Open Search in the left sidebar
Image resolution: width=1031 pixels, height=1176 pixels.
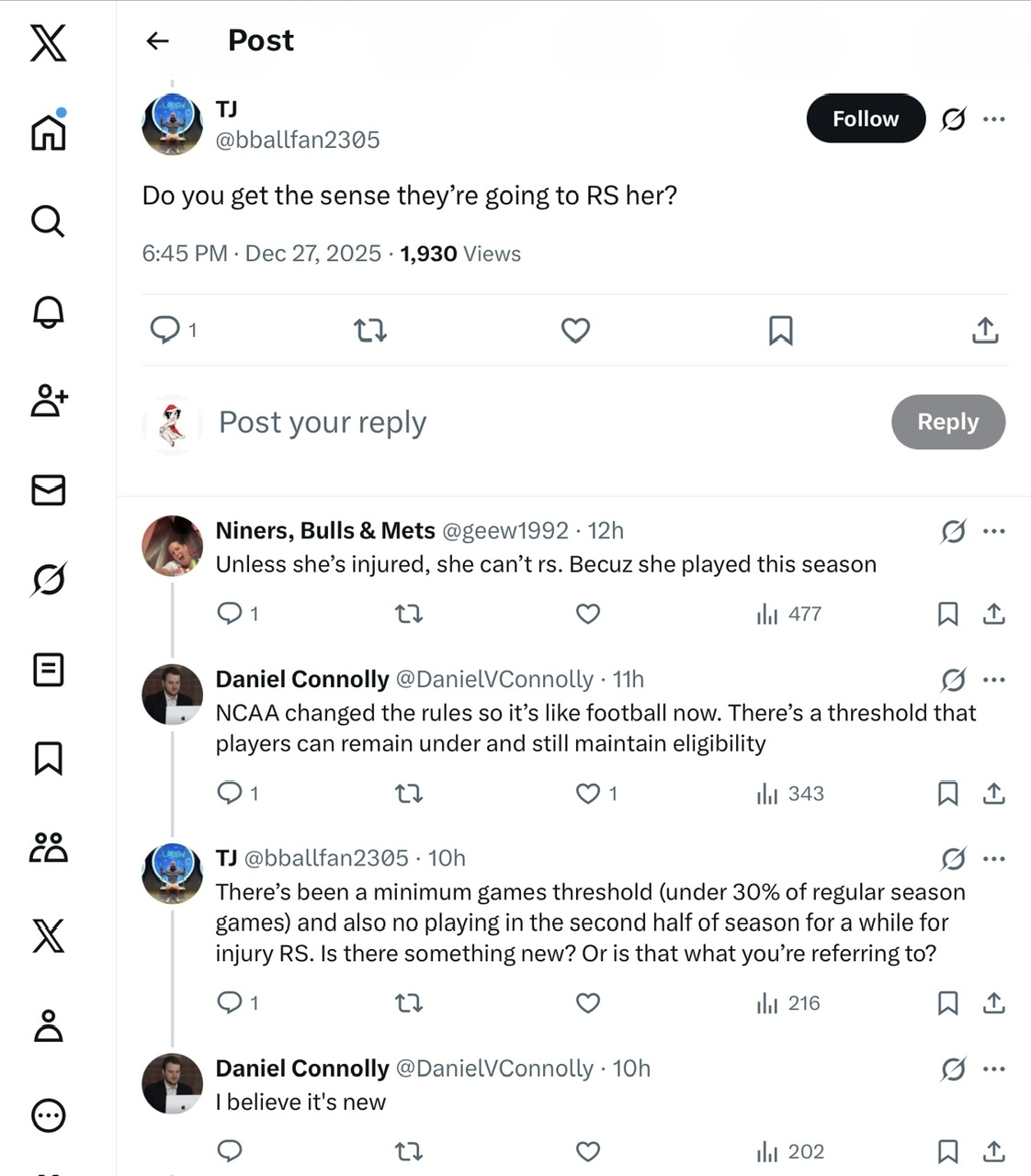(x=48, y=220)
